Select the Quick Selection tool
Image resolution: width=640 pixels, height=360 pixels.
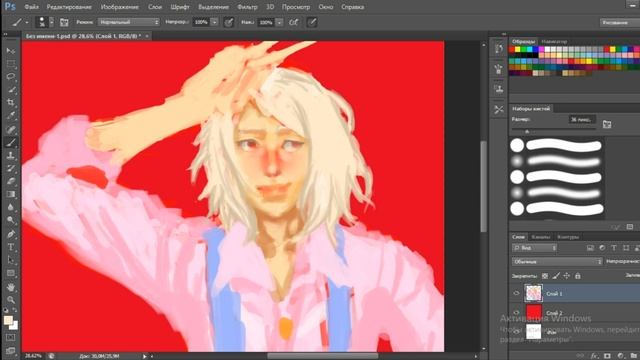pos(11,90)
